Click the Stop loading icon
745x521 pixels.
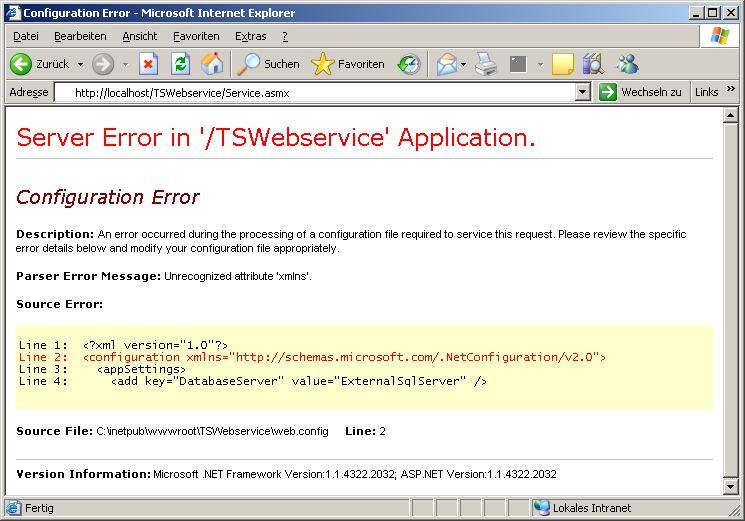point(148,64)
